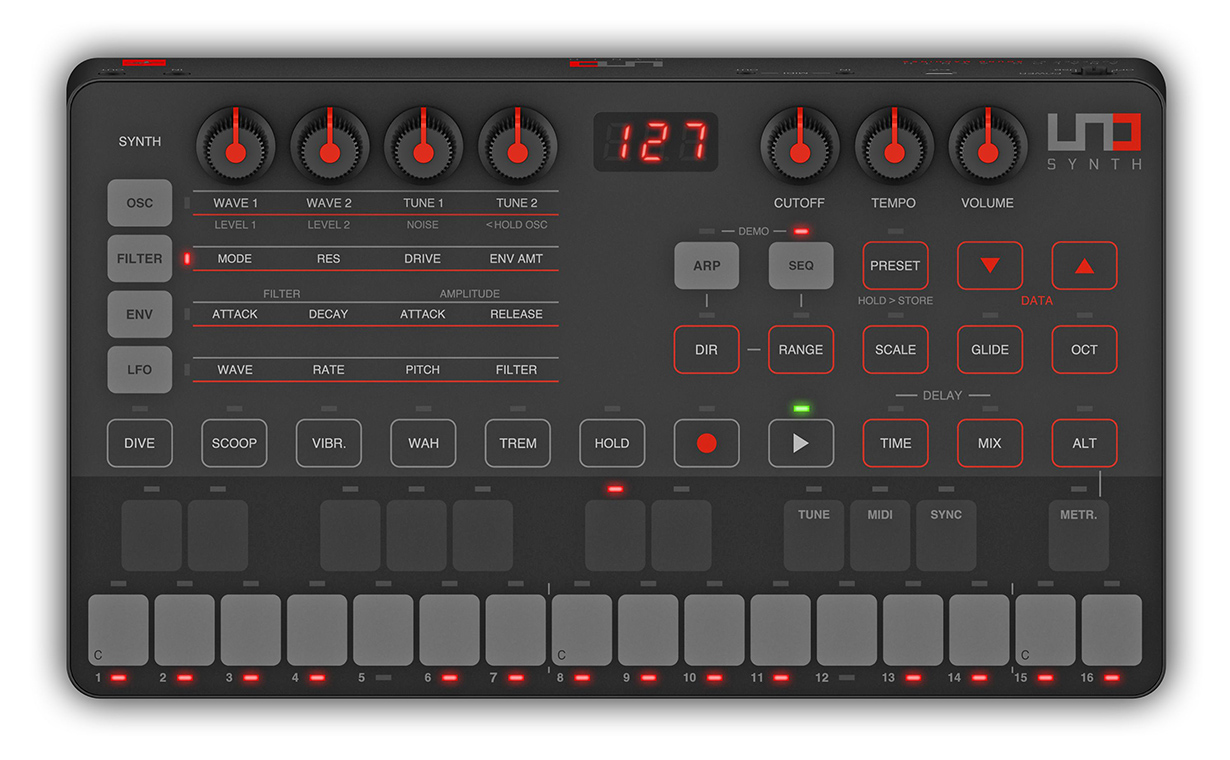Open the SYNC settings
Screen dimensions: 1230x760
(x=946, y=536)
